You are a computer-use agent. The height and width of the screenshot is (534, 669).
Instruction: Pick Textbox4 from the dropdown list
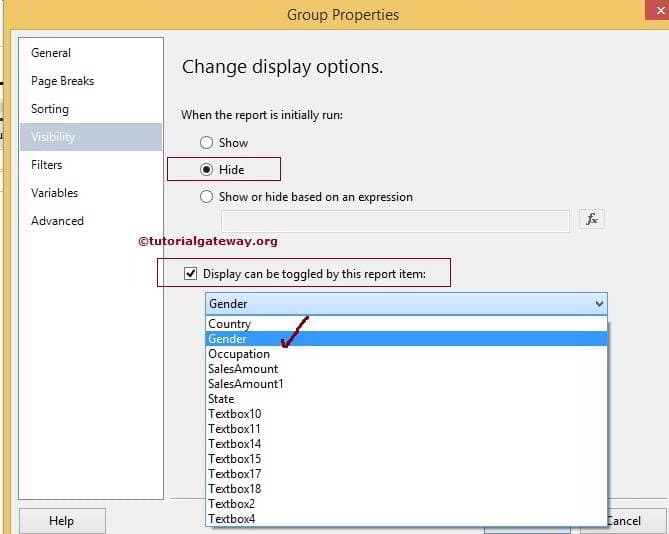[406, 519]
